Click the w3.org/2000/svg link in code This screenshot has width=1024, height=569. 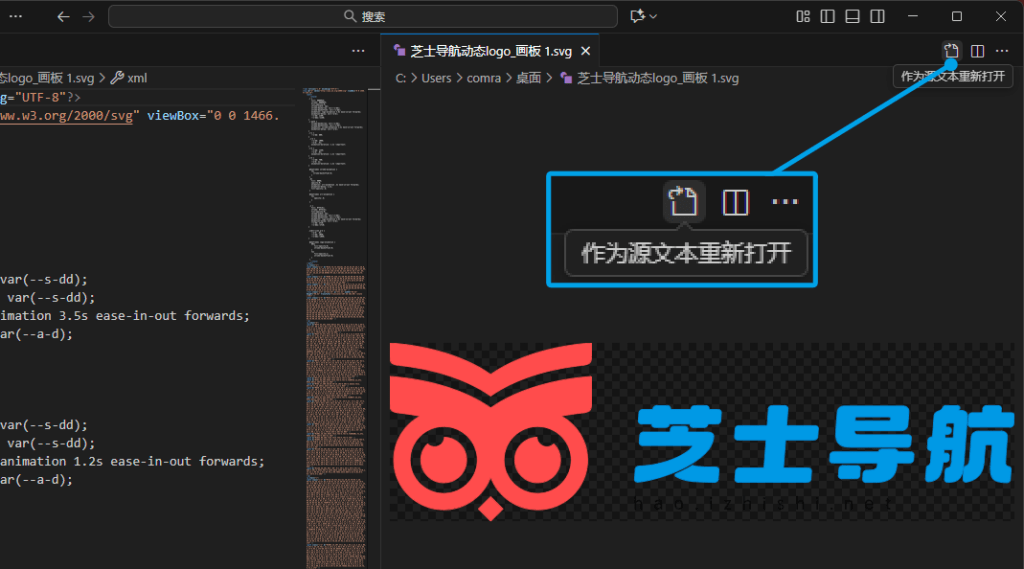click(66, 116)
